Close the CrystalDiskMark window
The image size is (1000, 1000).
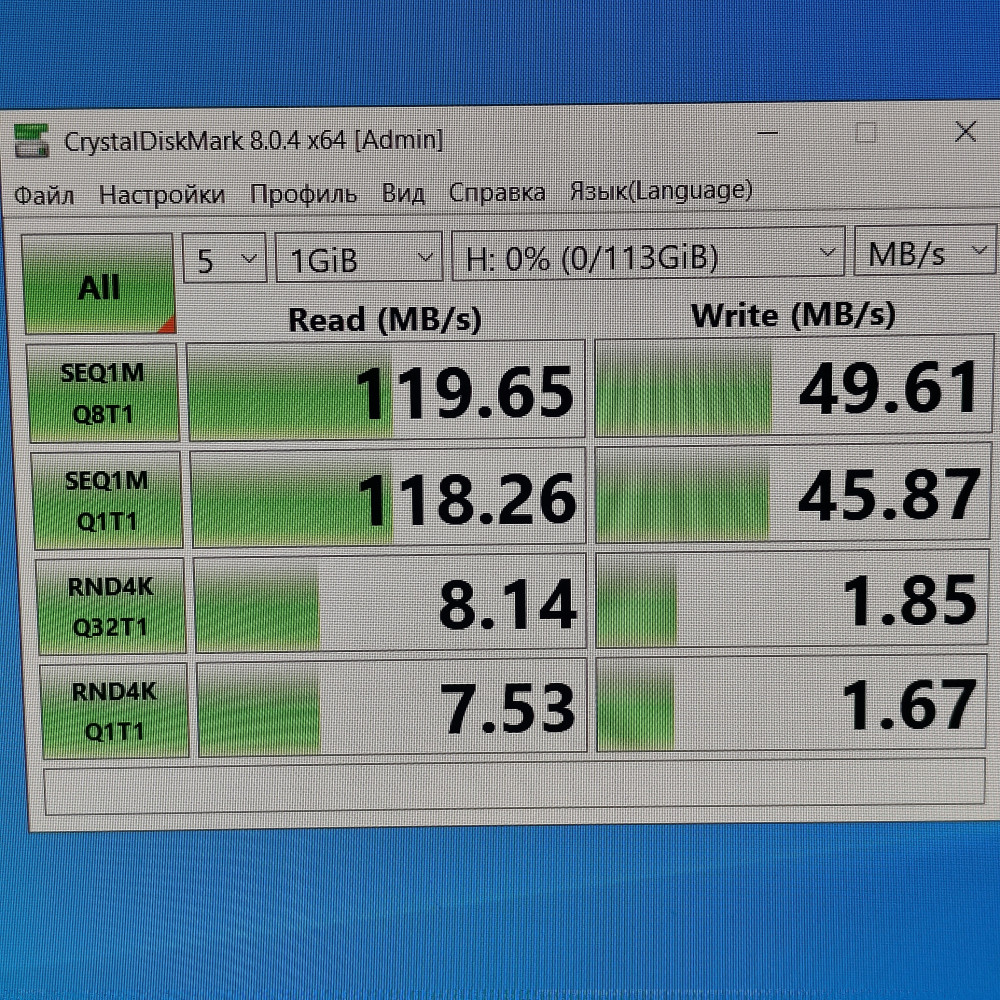(966, 132)
